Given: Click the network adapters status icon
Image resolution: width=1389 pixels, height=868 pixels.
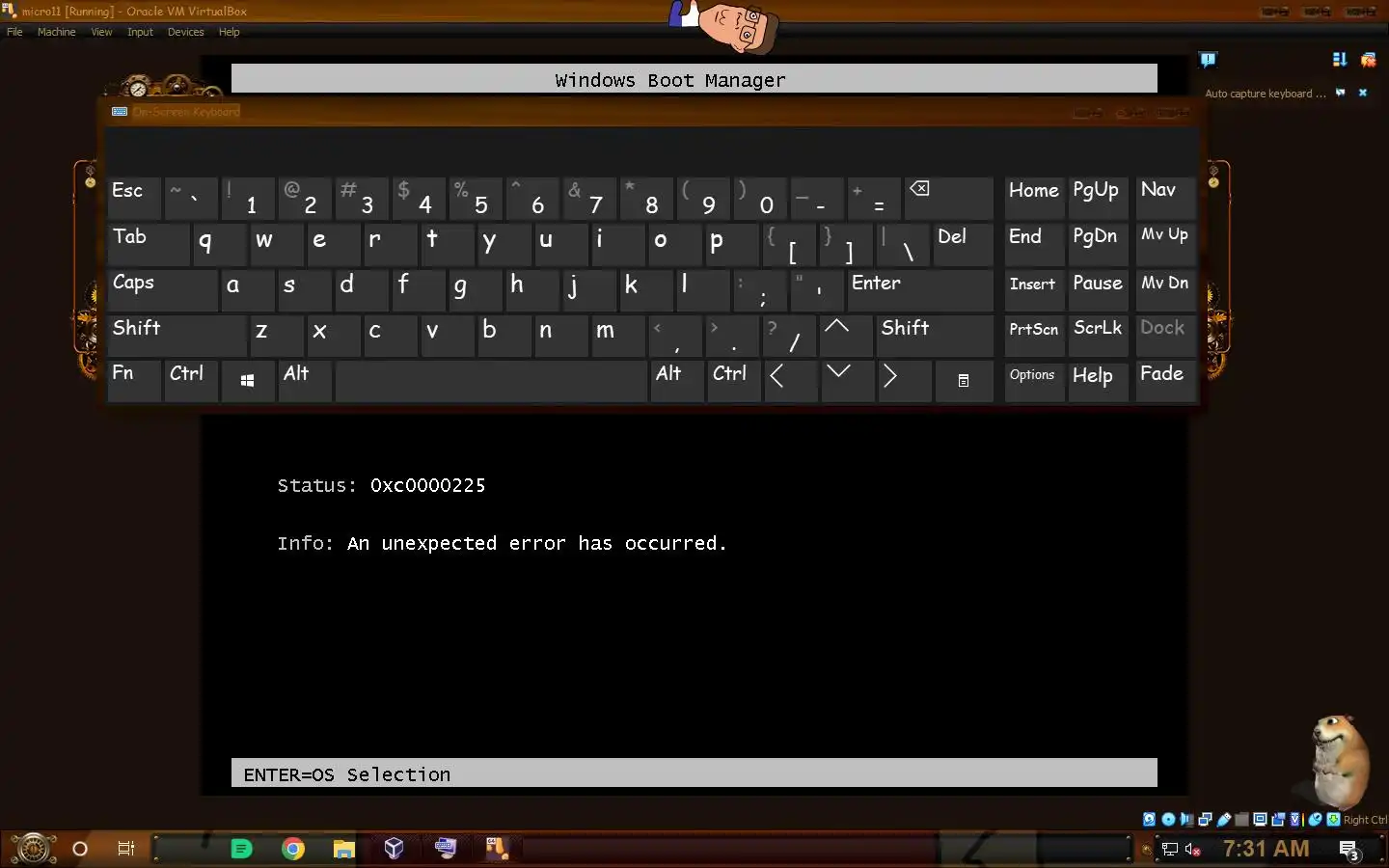Looking at the screenshot, I should pyautogui.click(x=1205, y=820).
